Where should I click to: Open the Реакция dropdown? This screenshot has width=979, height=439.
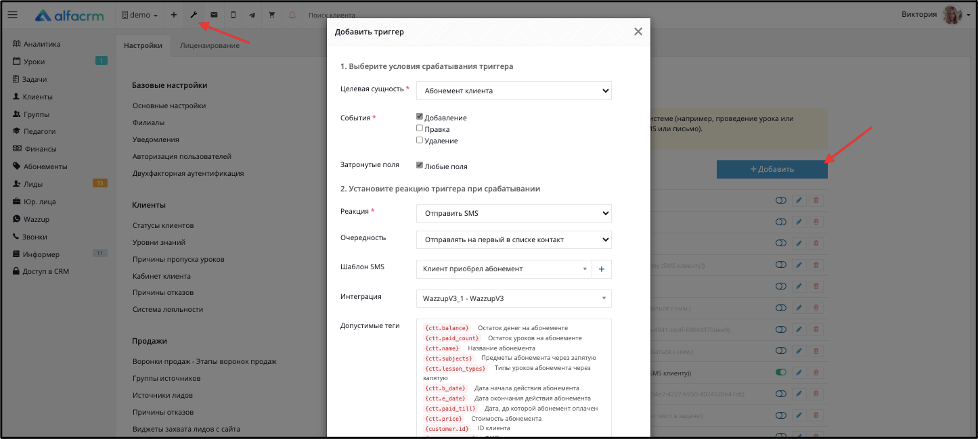click(x=514, y=214)
